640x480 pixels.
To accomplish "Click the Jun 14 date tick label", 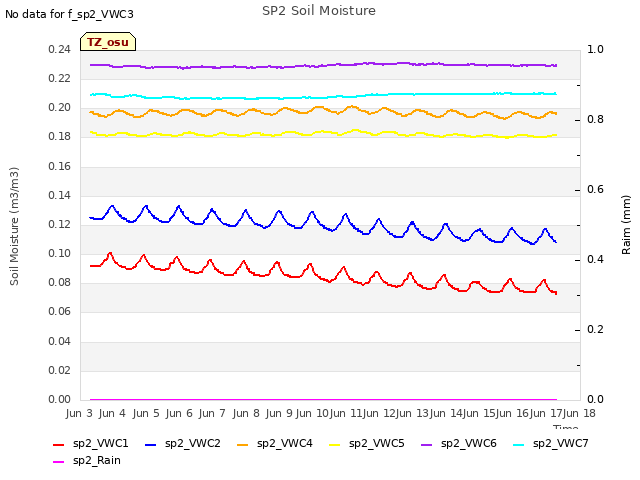I will 445,413.
